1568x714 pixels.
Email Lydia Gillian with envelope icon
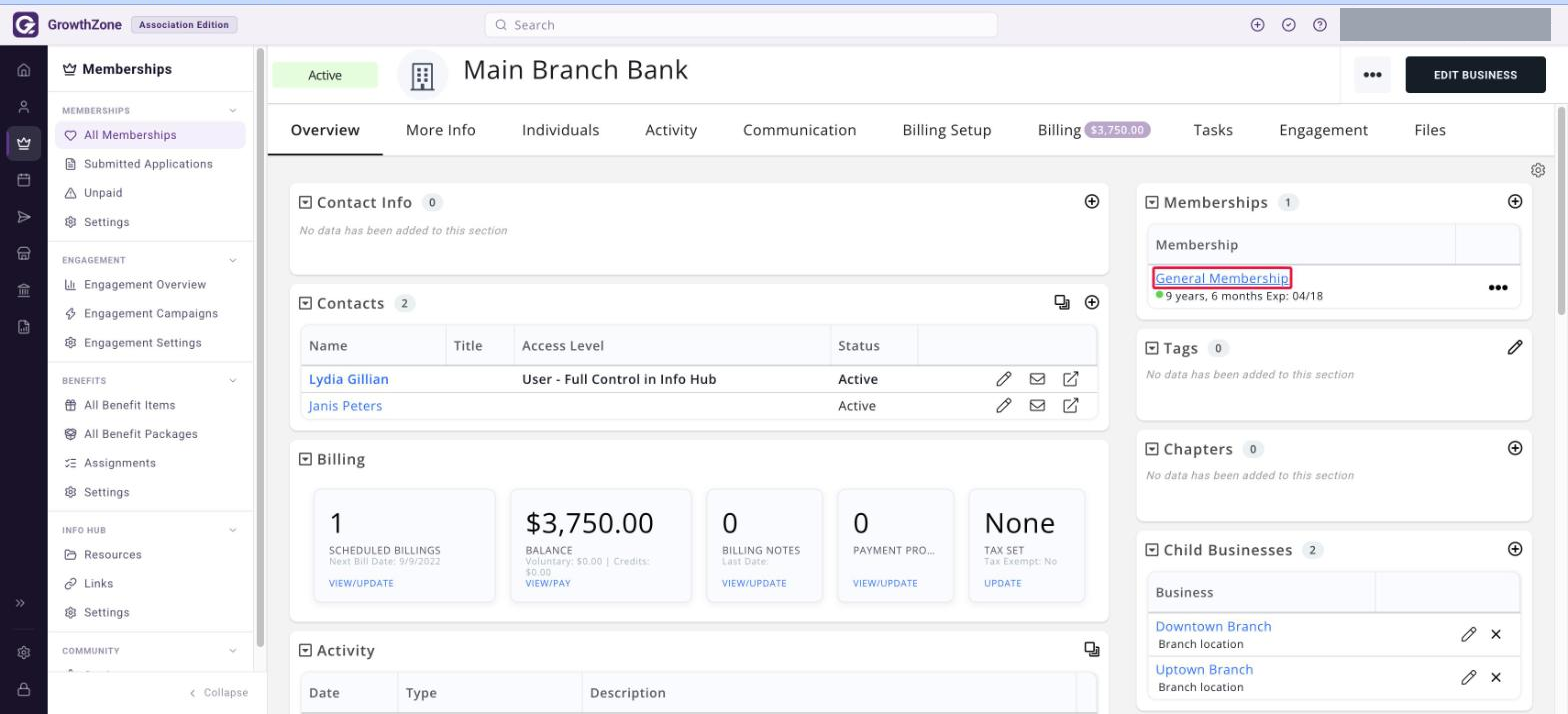(x=1037, y=379)
